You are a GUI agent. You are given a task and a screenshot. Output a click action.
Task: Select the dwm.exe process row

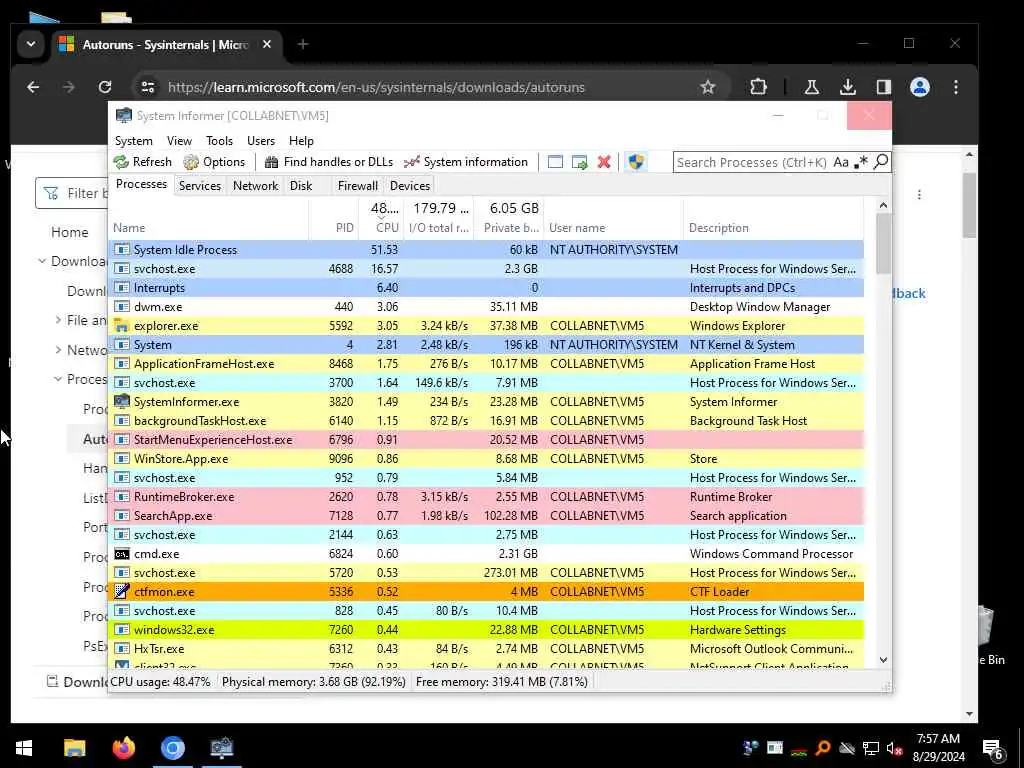487,306
